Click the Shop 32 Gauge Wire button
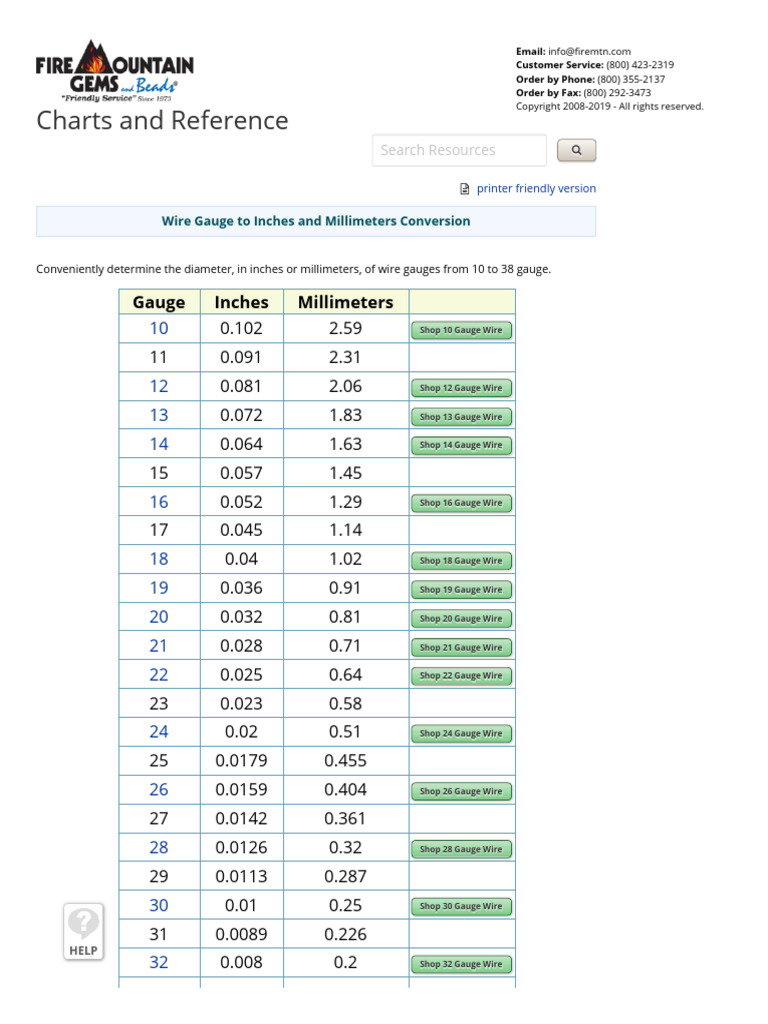Screen dimensions: 768x1024 [461, 964]
